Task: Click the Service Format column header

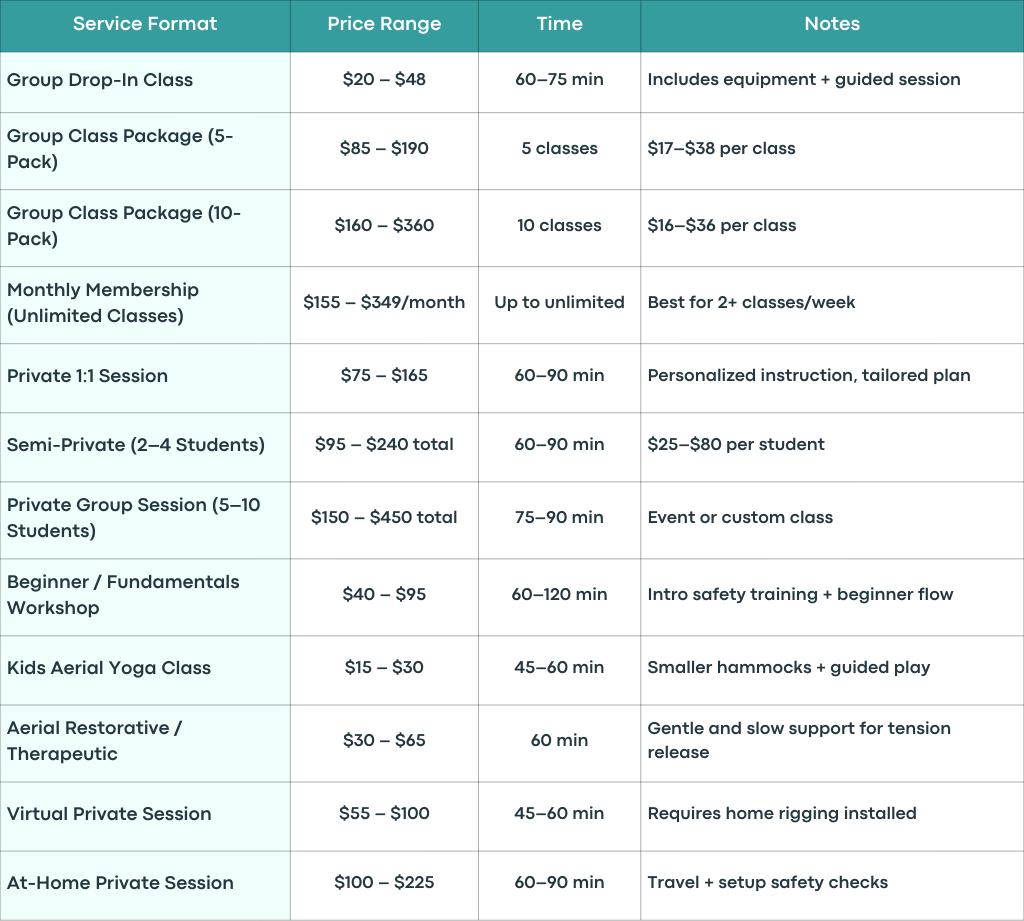Action: pyautogui.click(x=145, y=25)
